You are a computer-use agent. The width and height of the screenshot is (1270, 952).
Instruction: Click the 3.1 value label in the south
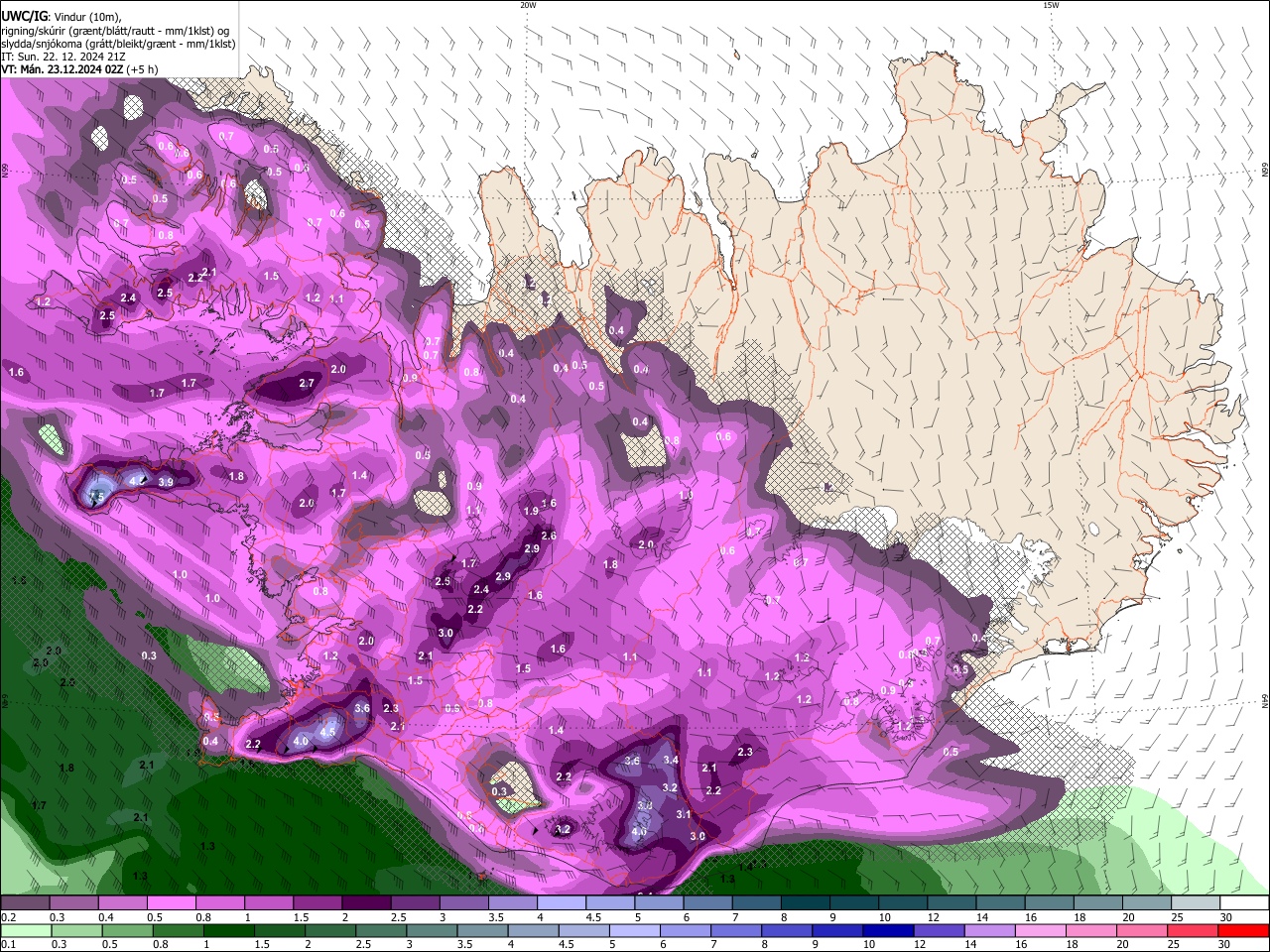pos(684,814)
